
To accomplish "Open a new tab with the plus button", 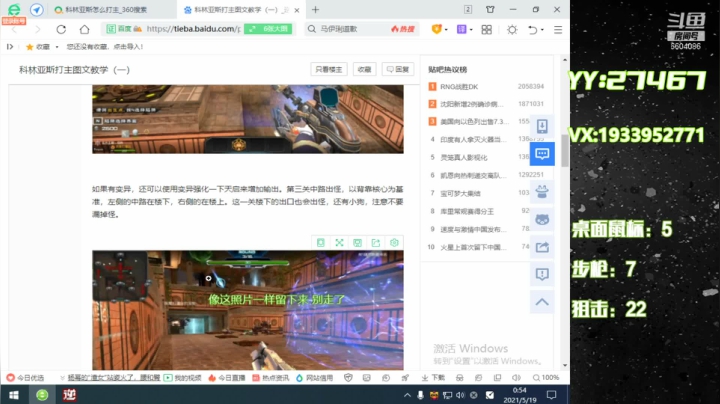I will [315, 10].
